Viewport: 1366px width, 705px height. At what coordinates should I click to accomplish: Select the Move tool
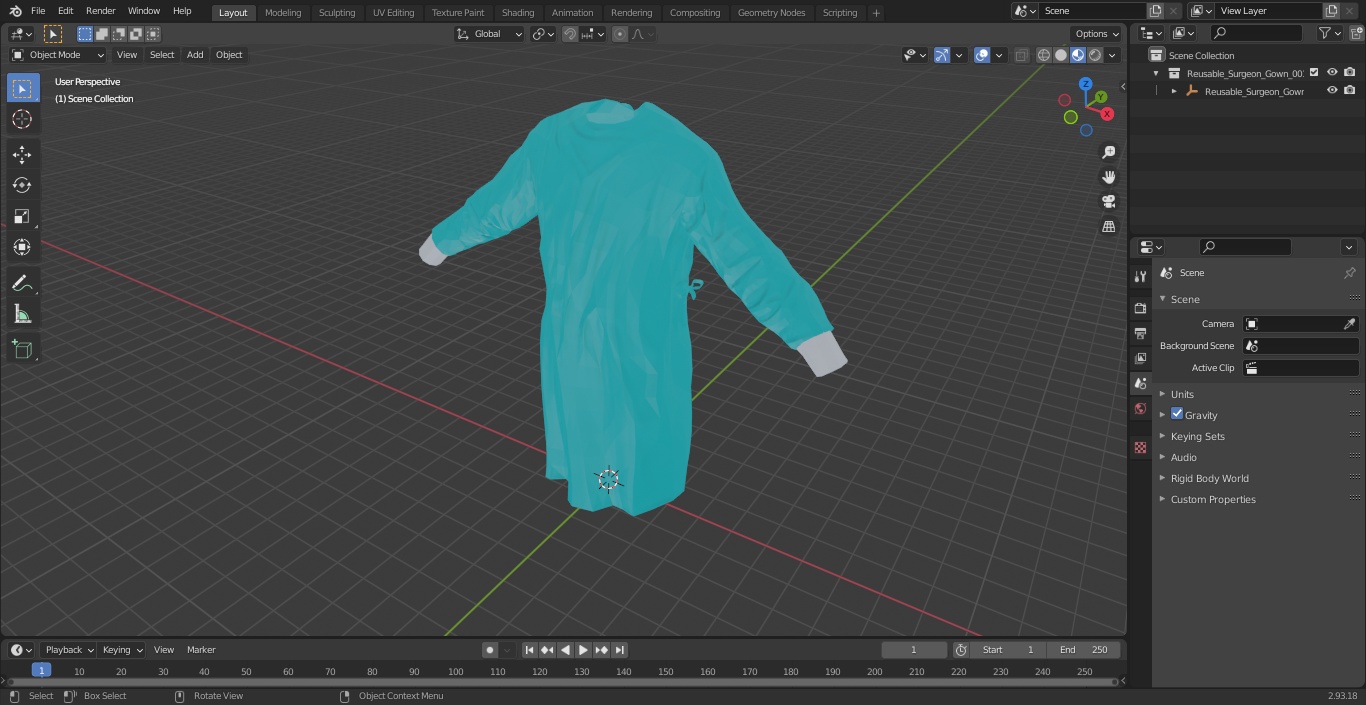[22, 154]
